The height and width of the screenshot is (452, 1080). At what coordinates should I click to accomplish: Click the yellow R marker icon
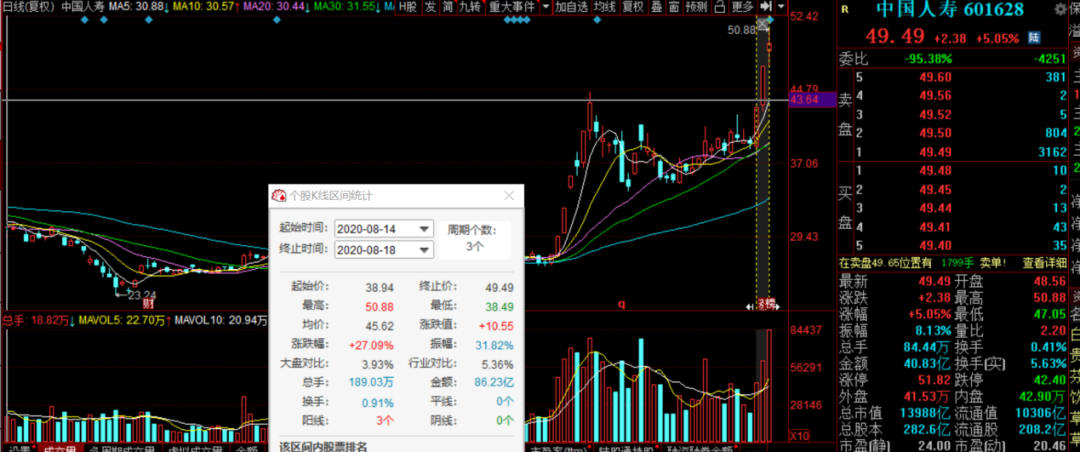pos(845,10)
